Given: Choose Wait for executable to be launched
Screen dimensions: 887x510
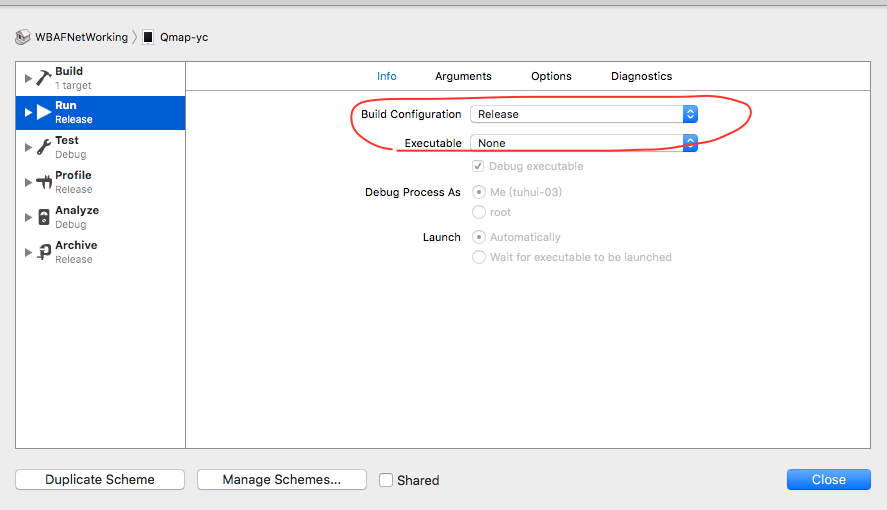Looking at the screenshot, I should 479,257.
